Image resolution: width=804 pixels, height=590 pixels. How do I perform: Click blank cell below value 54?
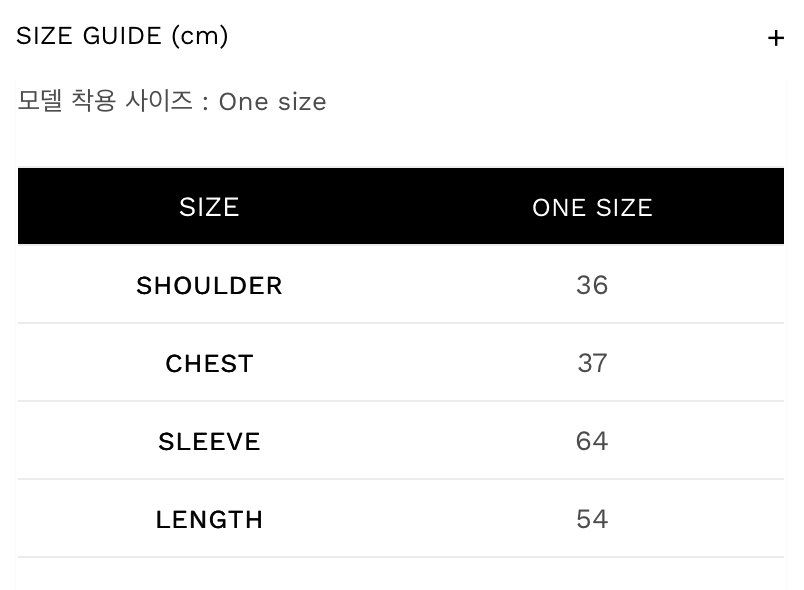(592, 574)
